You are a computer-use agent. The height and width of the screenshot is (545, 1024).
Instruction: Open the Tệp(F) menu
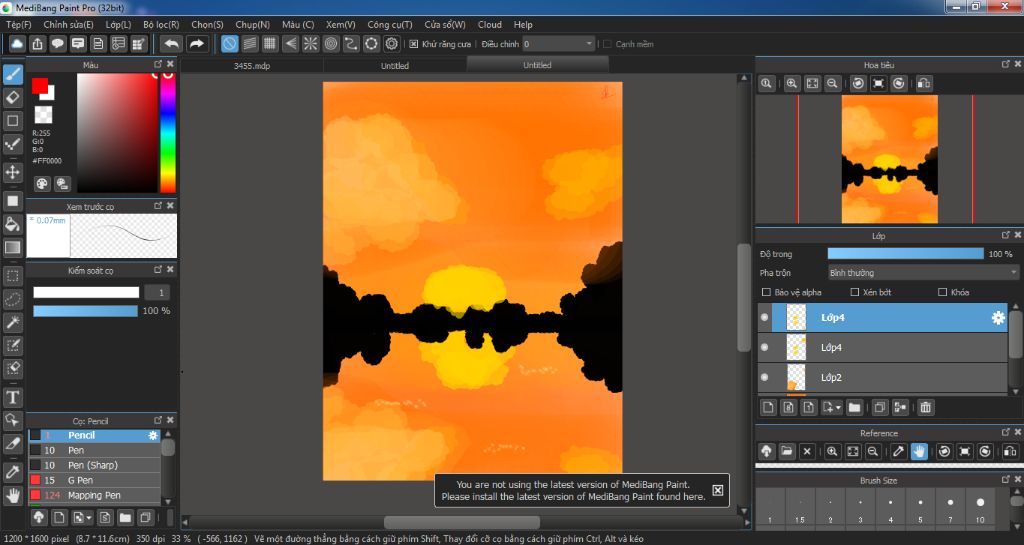18,24
